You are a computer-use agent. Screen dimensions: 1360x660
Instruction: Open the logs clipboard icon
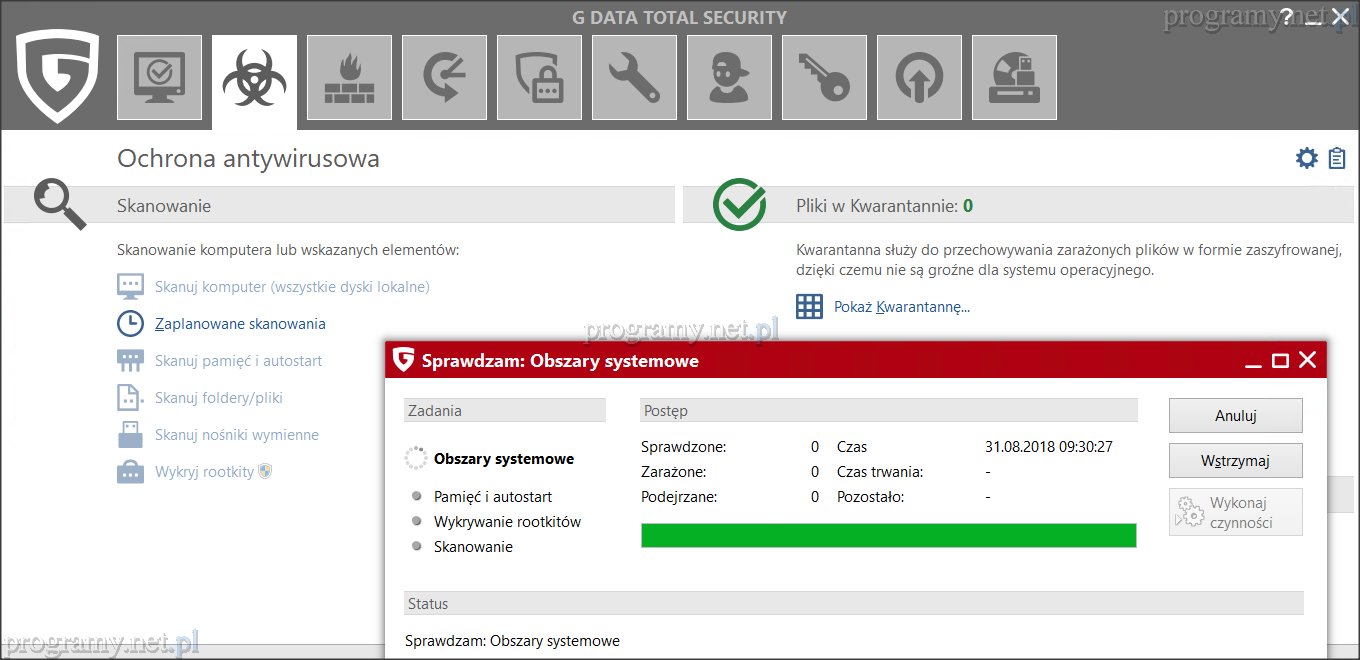point(1337,158)
